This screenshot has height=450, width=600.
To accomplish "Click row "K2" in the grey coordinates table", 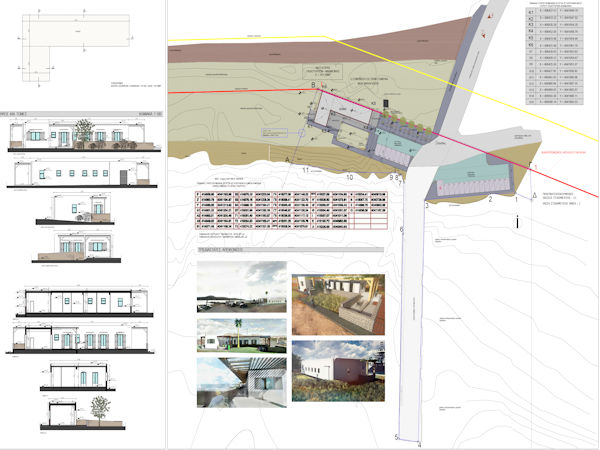I will pos(555,18).
